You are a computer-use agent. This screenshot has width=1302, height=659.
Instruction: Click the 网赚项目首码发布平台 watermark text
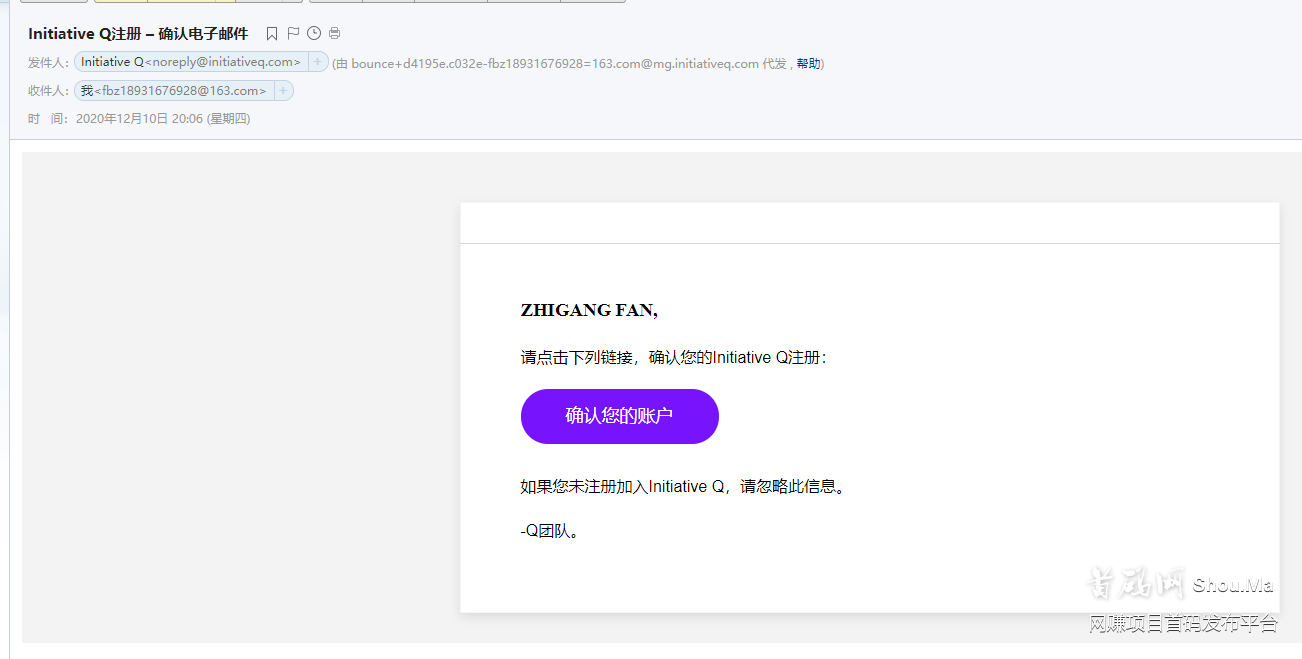coord(1184,622)
